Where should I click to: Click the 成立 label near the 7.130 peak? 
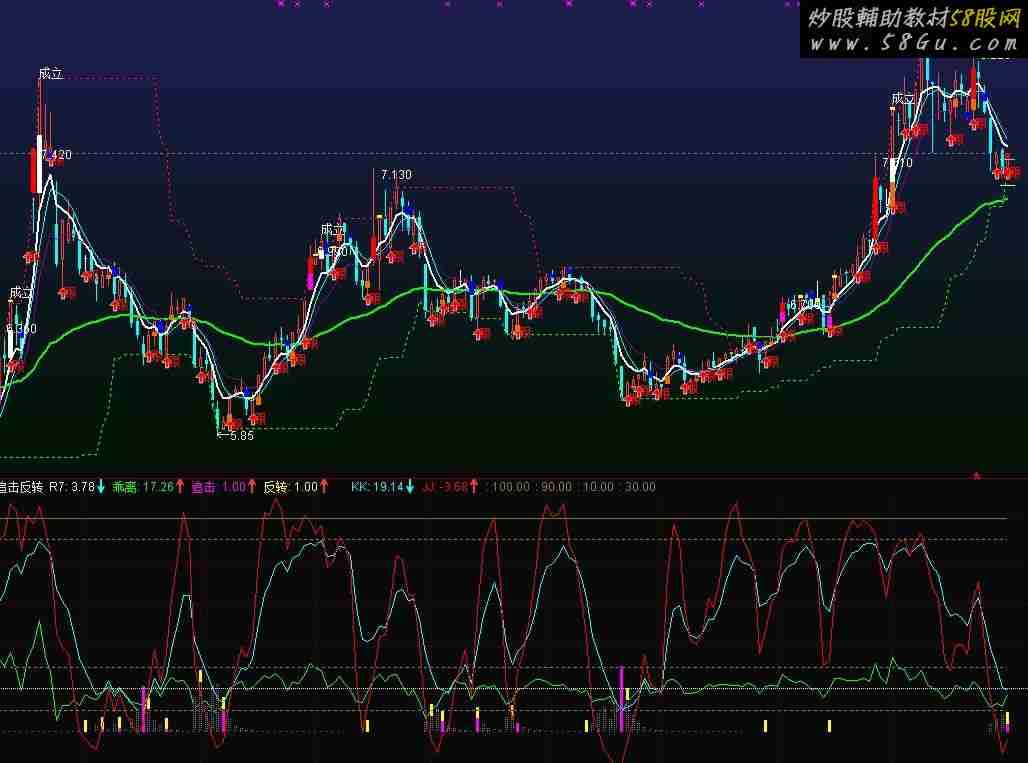(x=332, y=229)
